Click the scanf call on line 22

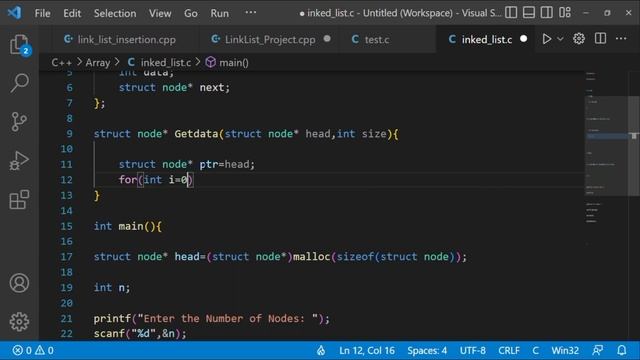coord(109,333)
